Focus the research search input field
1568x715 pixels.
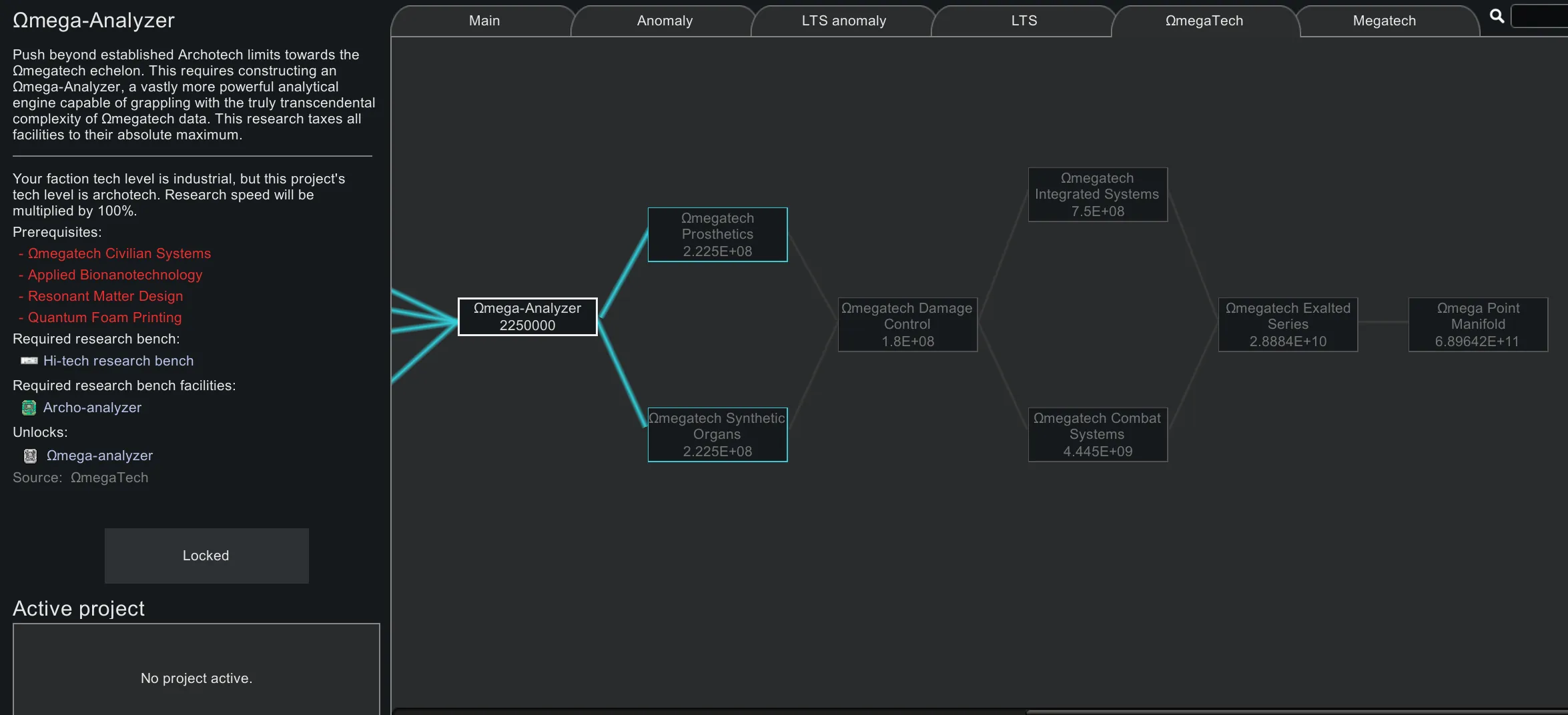pyautogui.click(x=1539, y=16)
